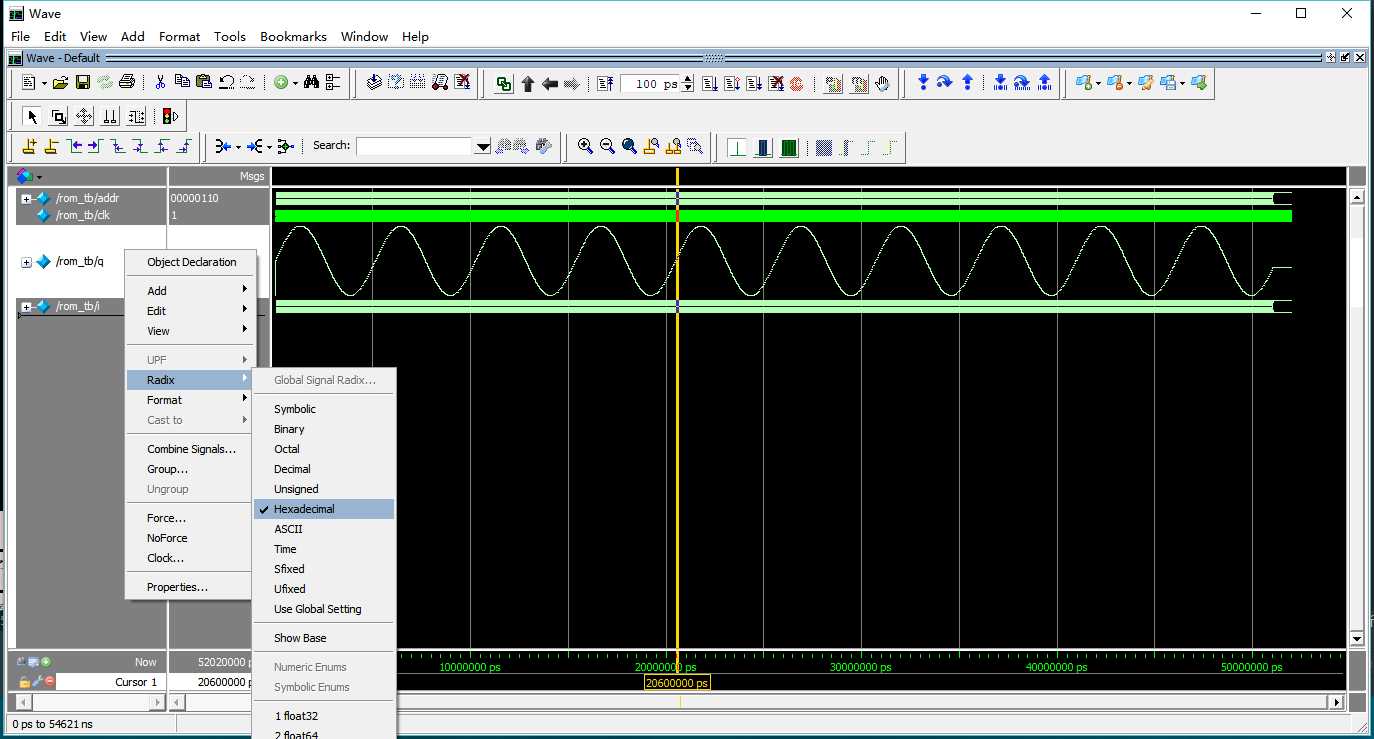Image resolution: width=1374 pixels, height=739 pixels.
Task: Choose the ASCII radix option
Action: point(324,529)
